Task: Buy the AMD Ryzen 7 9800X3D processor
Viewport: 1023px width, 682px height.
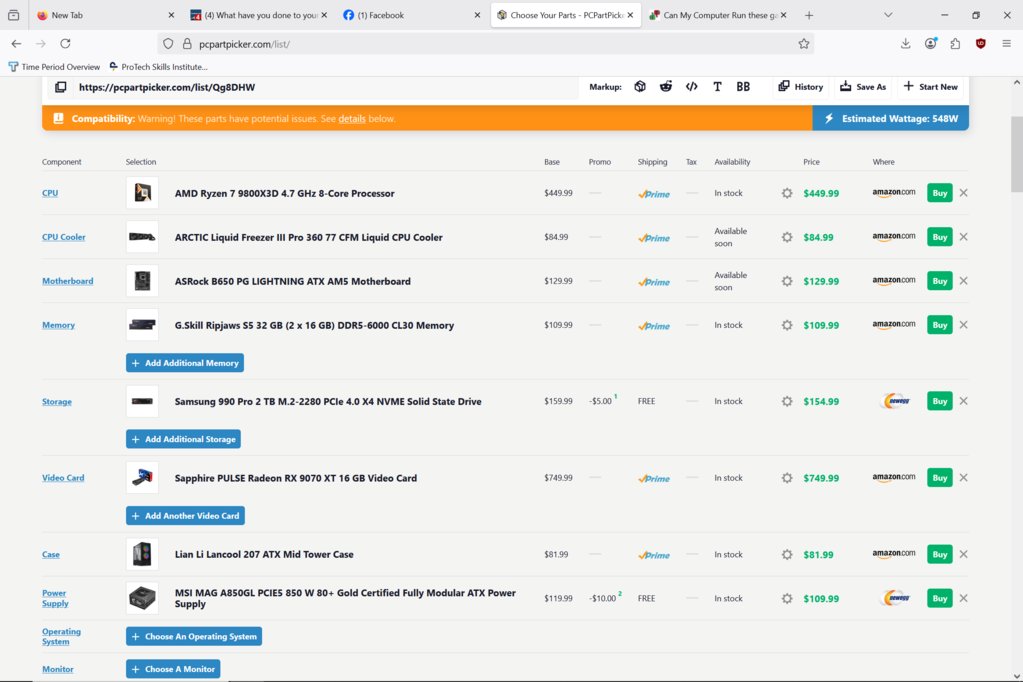Action: click(939, 193)
